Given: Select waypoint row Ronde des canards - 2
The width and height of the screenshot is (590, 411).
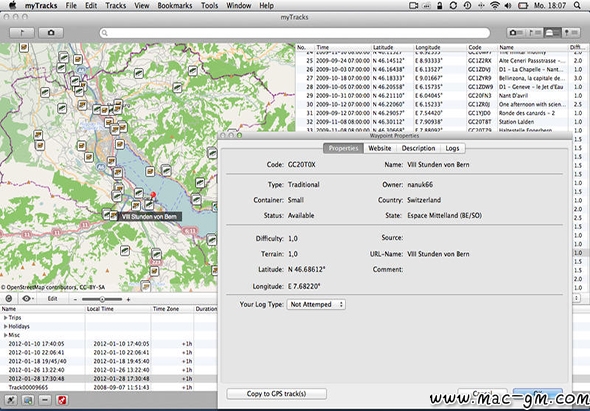Looking at the screenshot, I should tap(442, 113).
